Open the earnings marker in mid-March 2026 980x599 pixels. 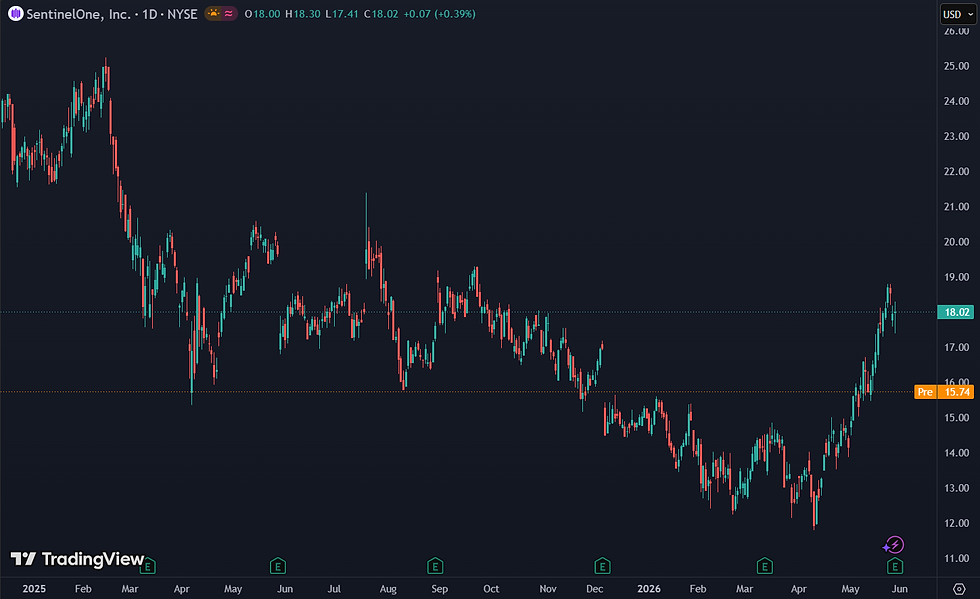(x=764, y=566)
